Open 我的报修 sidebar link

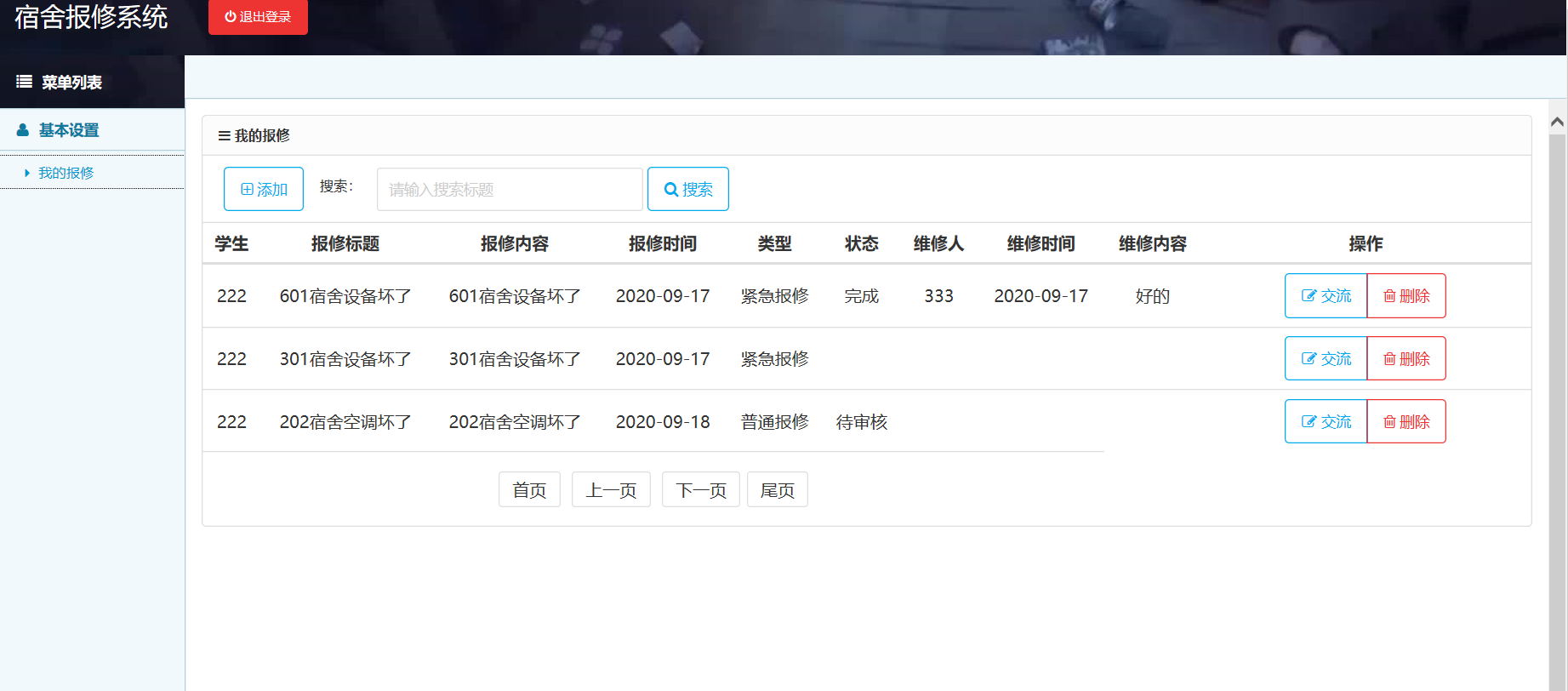tap(66, 173)
